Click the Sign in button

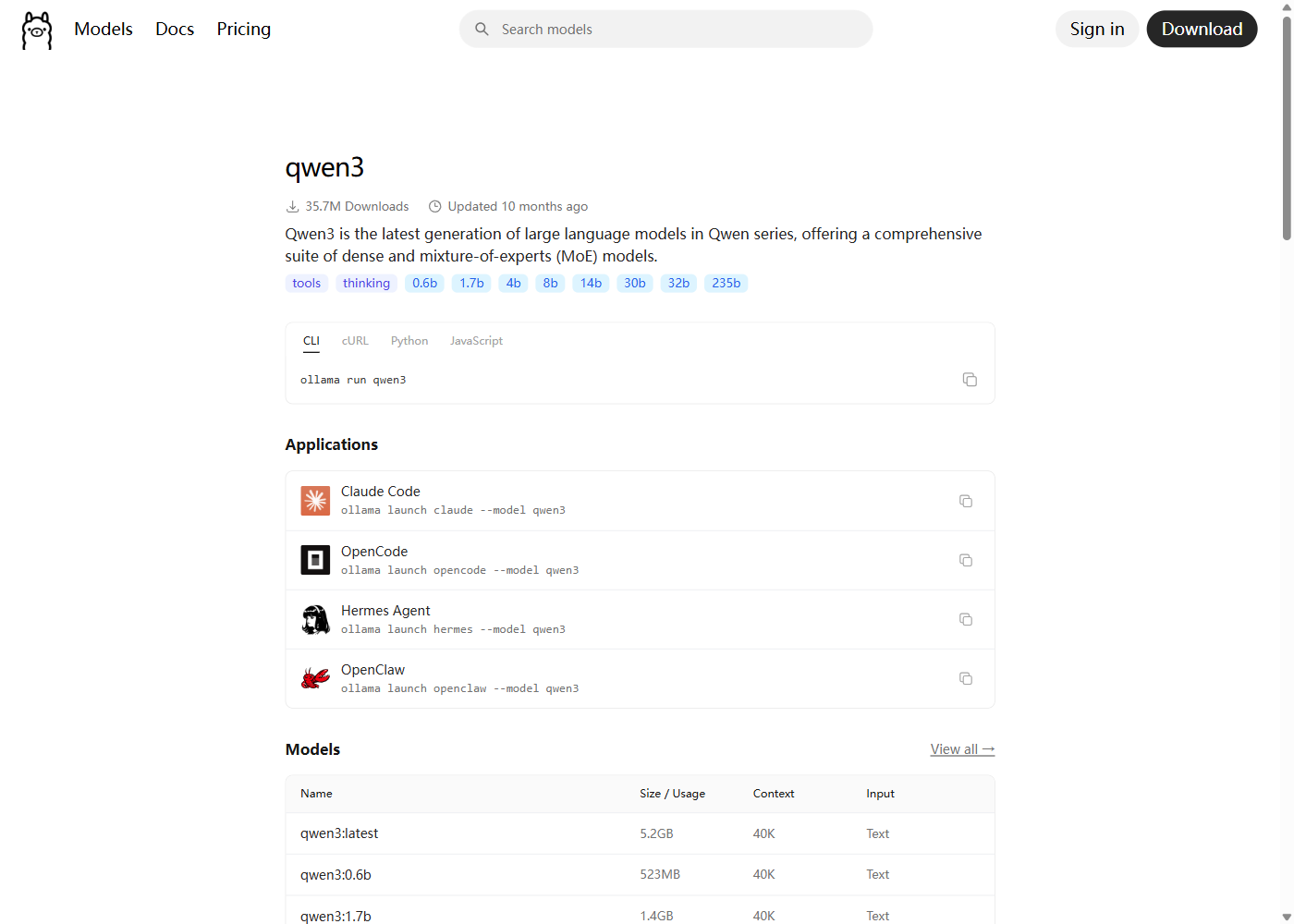click(x=1097, y=30)
